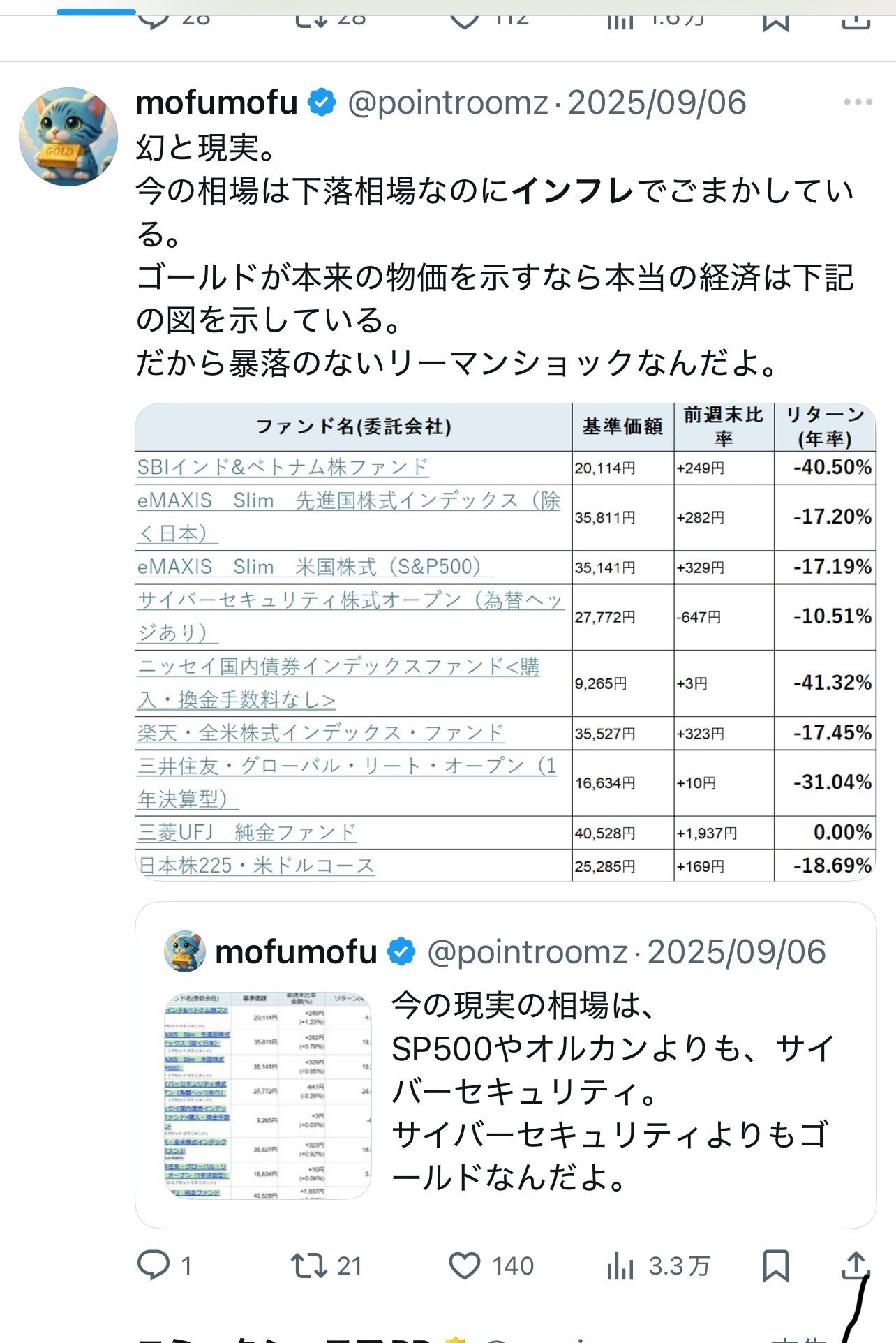Open the mofumofu display name in main tweet
Image resolution: width=896 pixels, height=1343 pixels.
click(x=217, y=103)
